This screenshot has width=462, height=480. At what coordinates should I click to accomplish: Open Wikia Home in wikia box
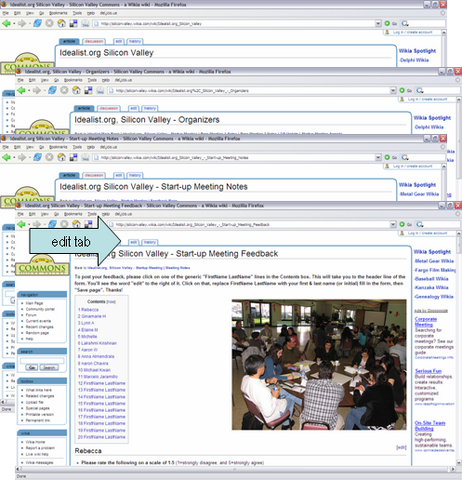pyautogui.click(x=35, y=442)
